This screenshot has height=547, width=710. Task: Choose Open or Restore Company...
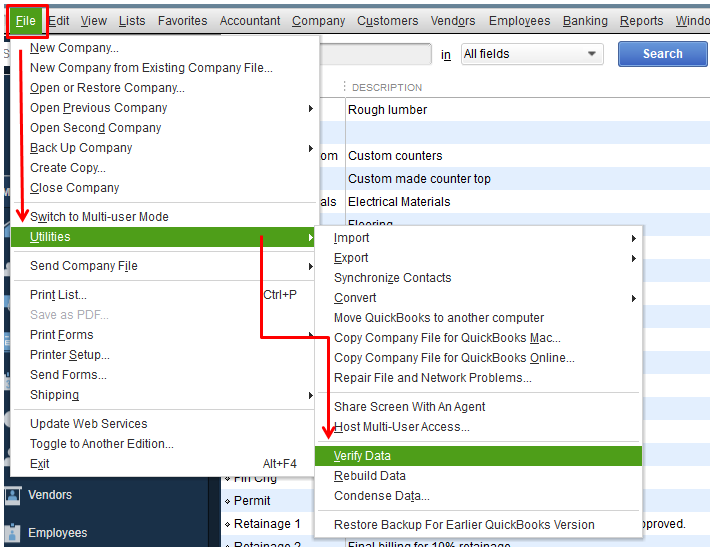pyautogui.click(x=163, y=87)
